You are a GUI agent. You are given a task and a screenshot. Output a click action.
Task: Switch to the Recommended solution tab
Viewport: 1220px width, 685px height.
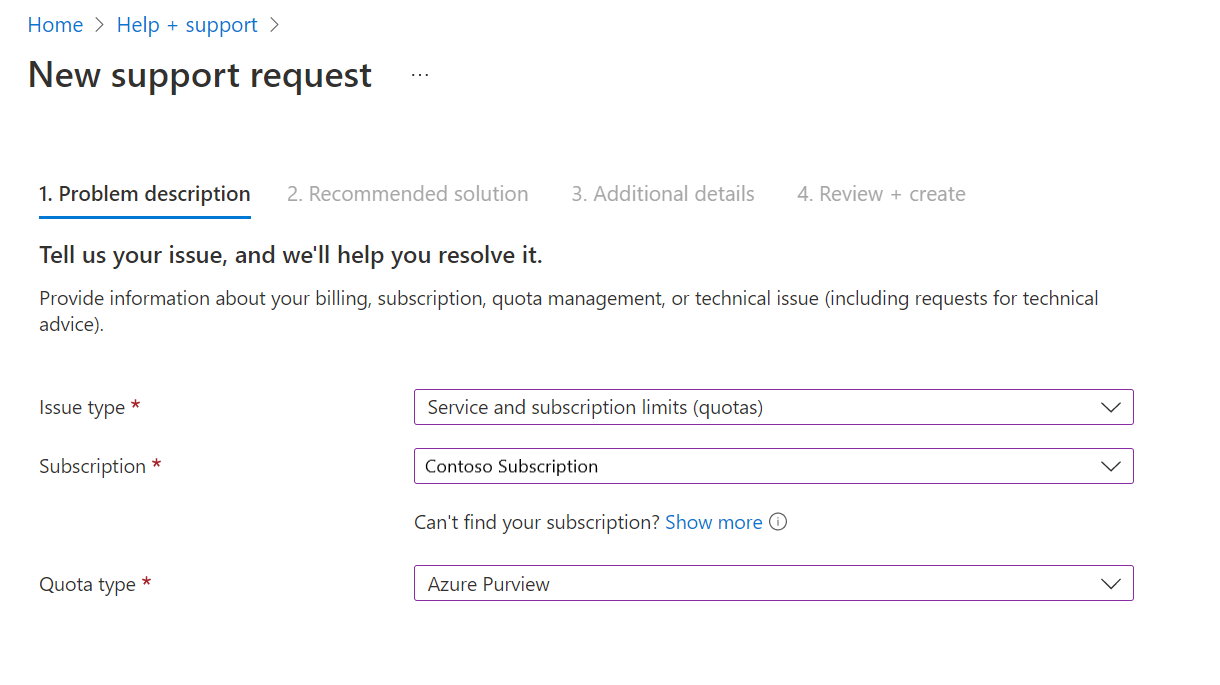coord(408,193)
